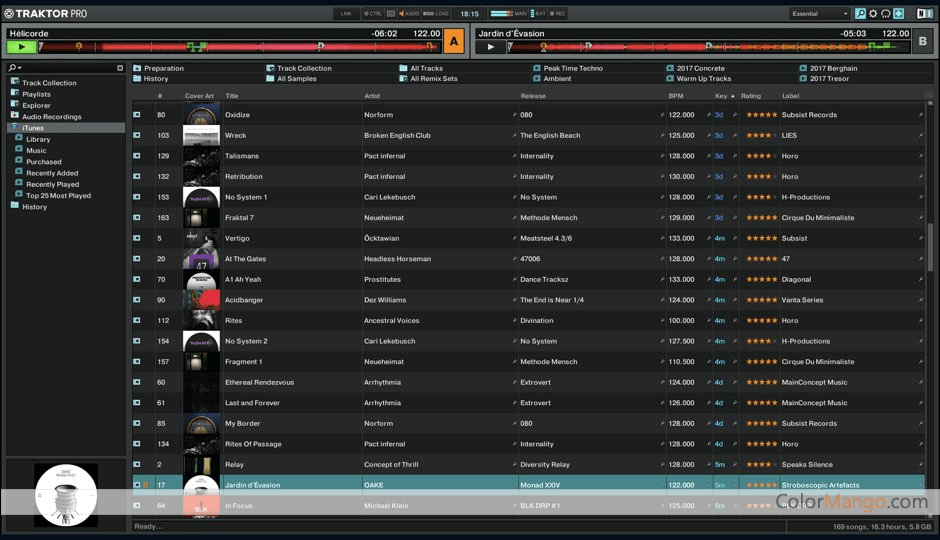Toggle fullscreen icon in header
Image resolution: width=940 pixels, height=540 pixels.
(899, 13)
